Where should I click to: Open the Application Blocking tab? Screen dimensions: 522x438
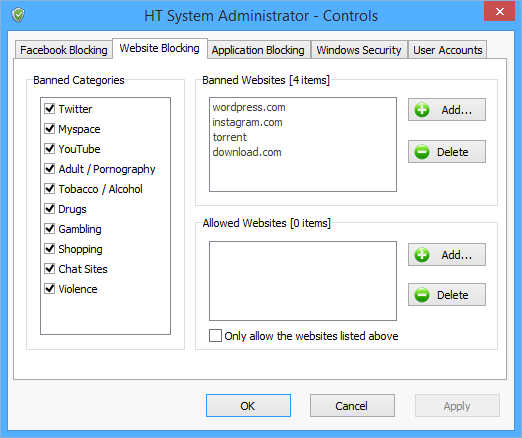click(258, 50)
